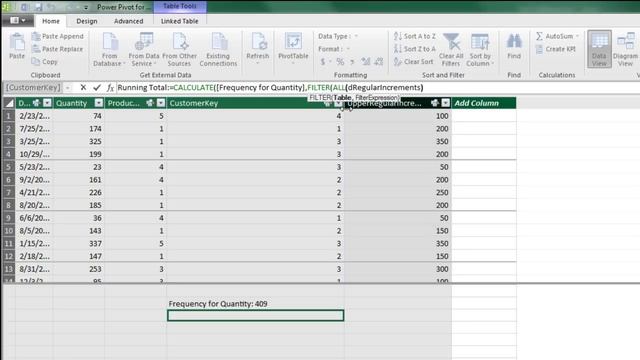Open the Find dialog
Viewport: 640px width, 360px height.
tap(514, 46)
